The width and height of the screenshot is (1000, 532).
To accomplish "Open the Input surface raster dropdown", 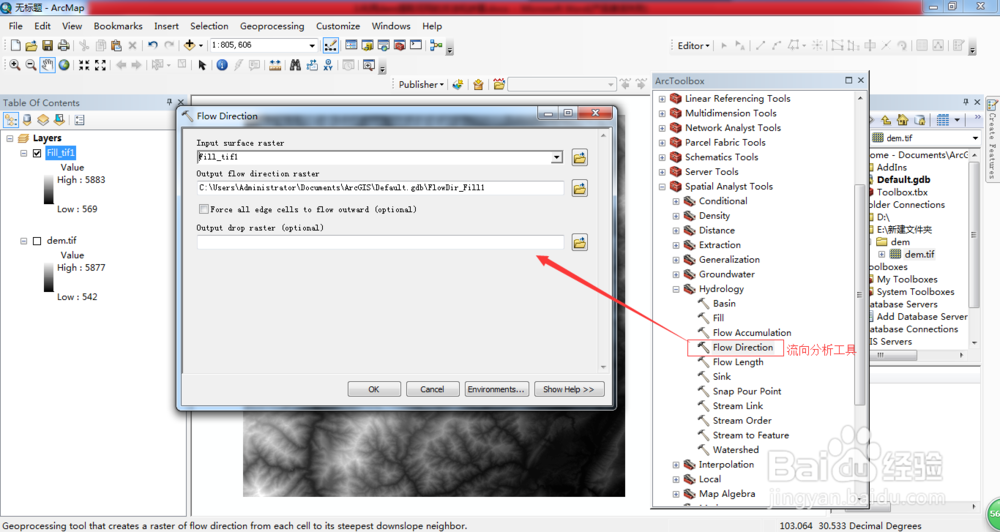I will 557,157.
